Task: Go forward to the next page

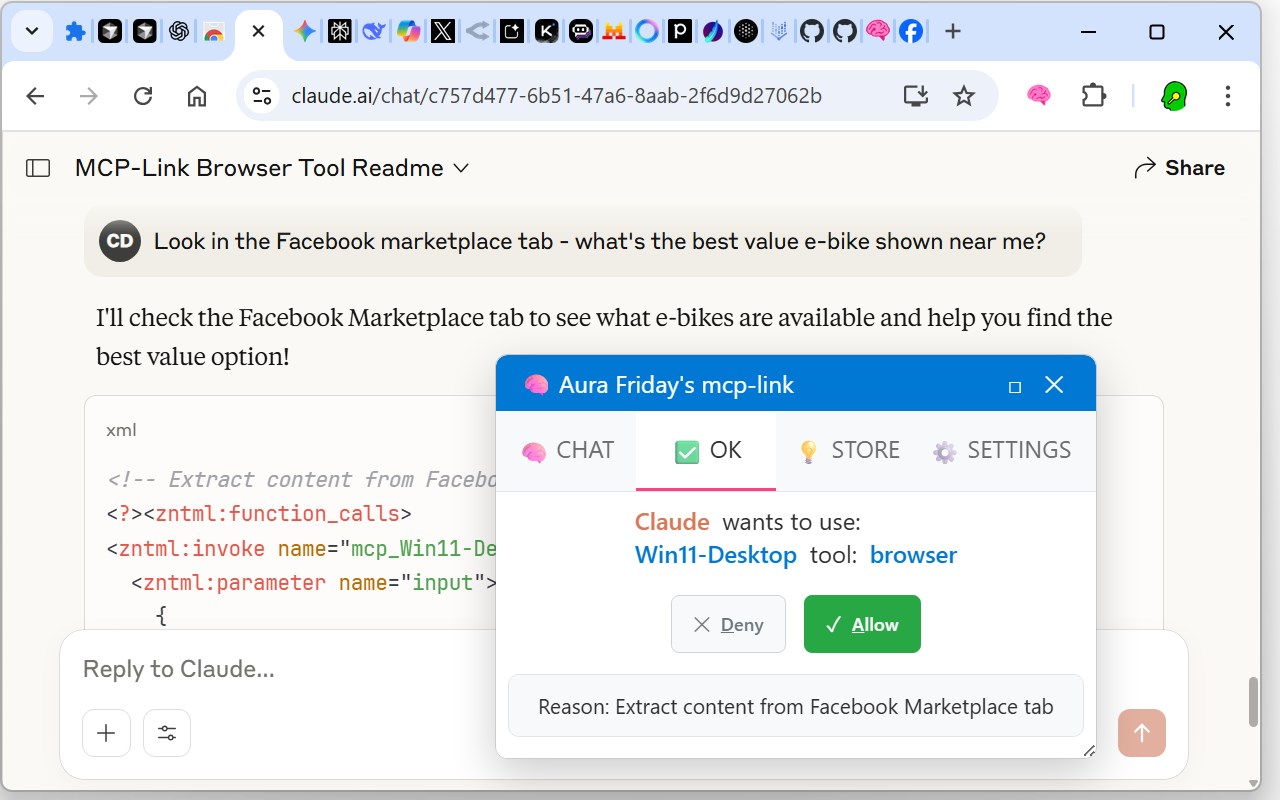Action: [89, 96]
